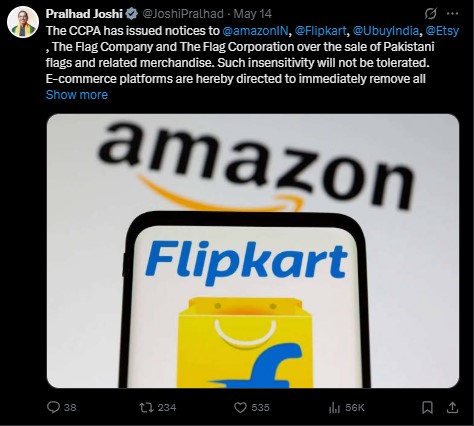474x426 pixels.
Task: Open the May 14 post timestamp
Action: click(253, 14)
